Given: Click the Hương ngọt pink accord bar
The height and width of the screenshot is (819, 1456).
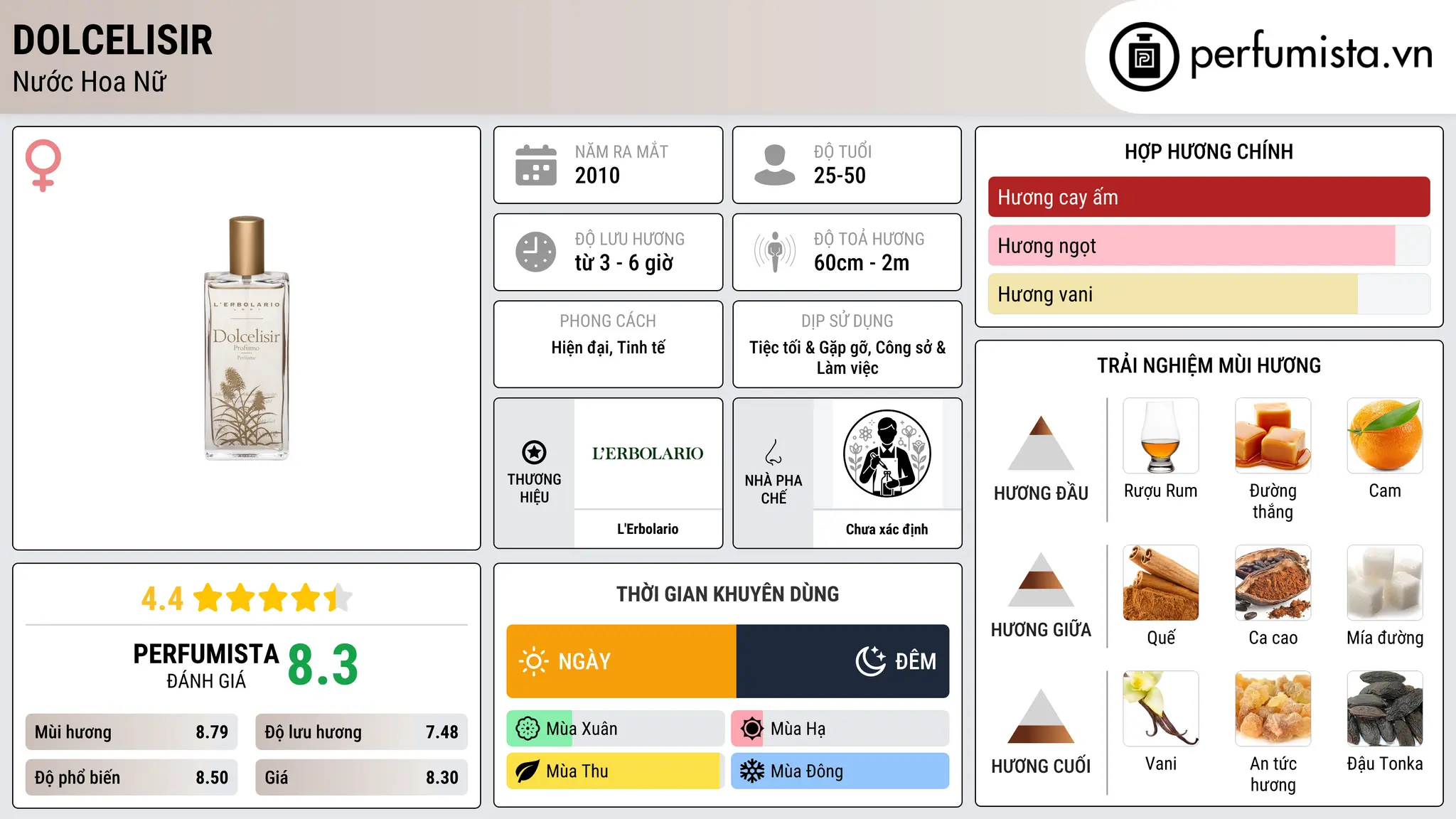Looking at the screenshot, I should click(1209, 245).
